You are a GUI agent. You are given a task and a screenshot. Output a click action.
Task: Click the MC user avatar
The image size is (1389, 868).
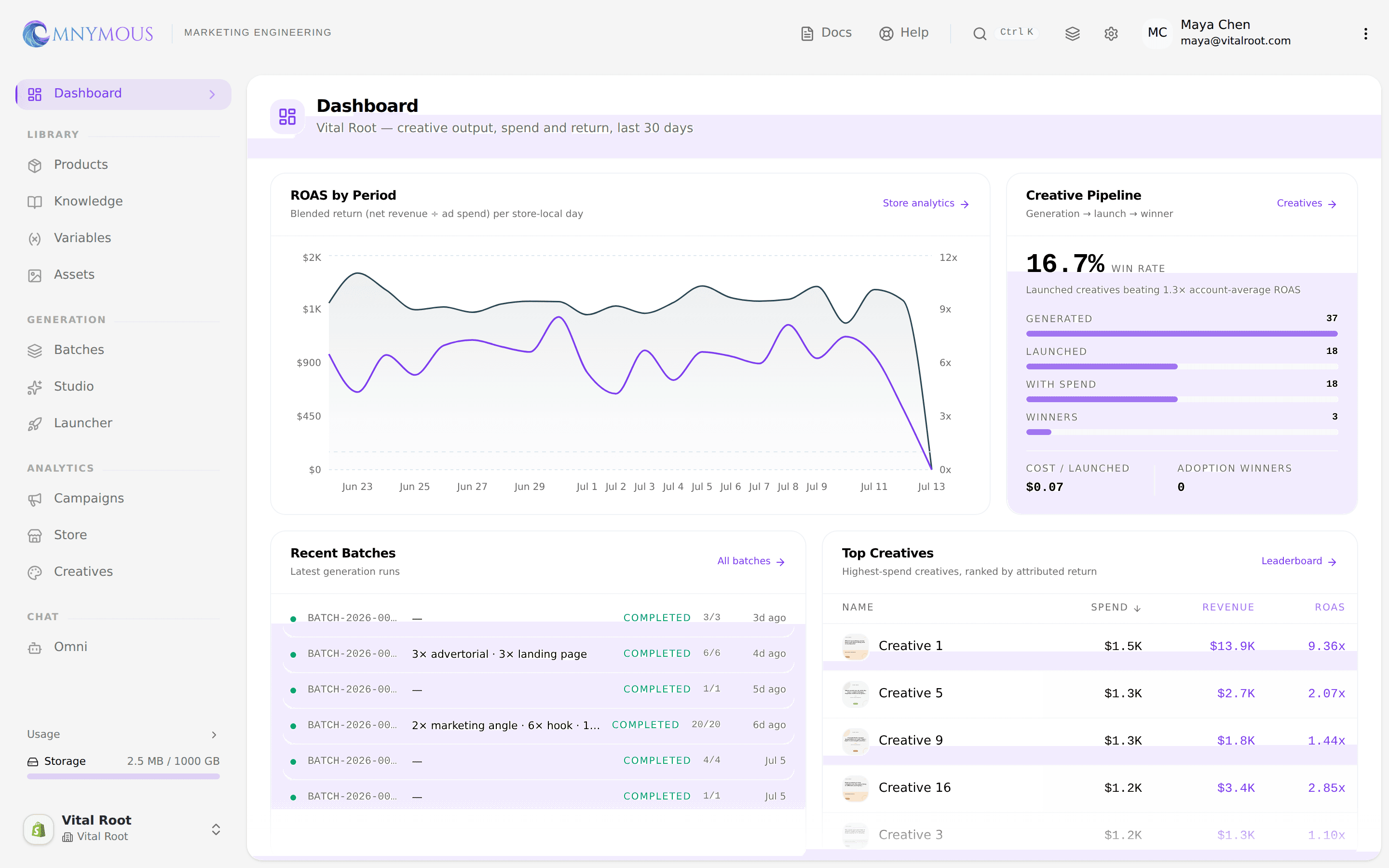point(1157,33)
